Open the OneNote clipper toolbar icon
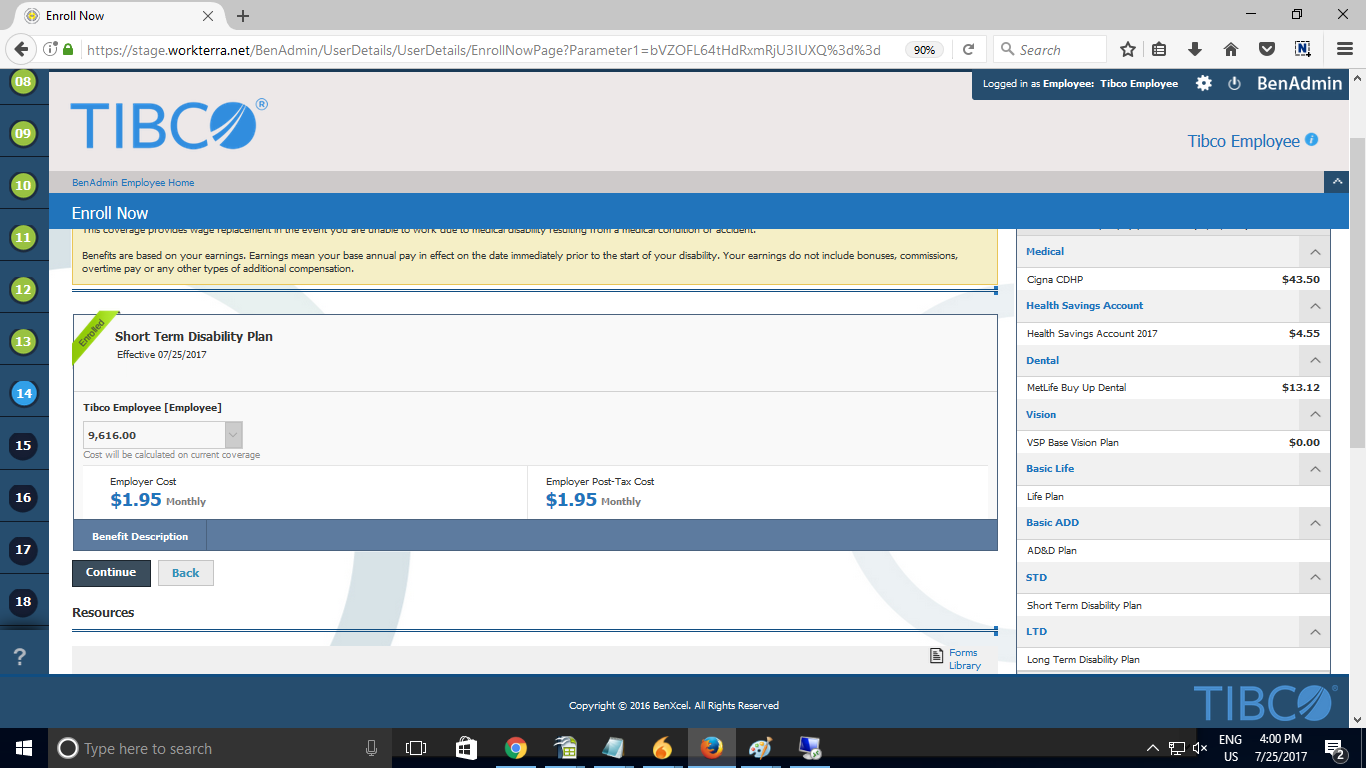 point(1302,49)
